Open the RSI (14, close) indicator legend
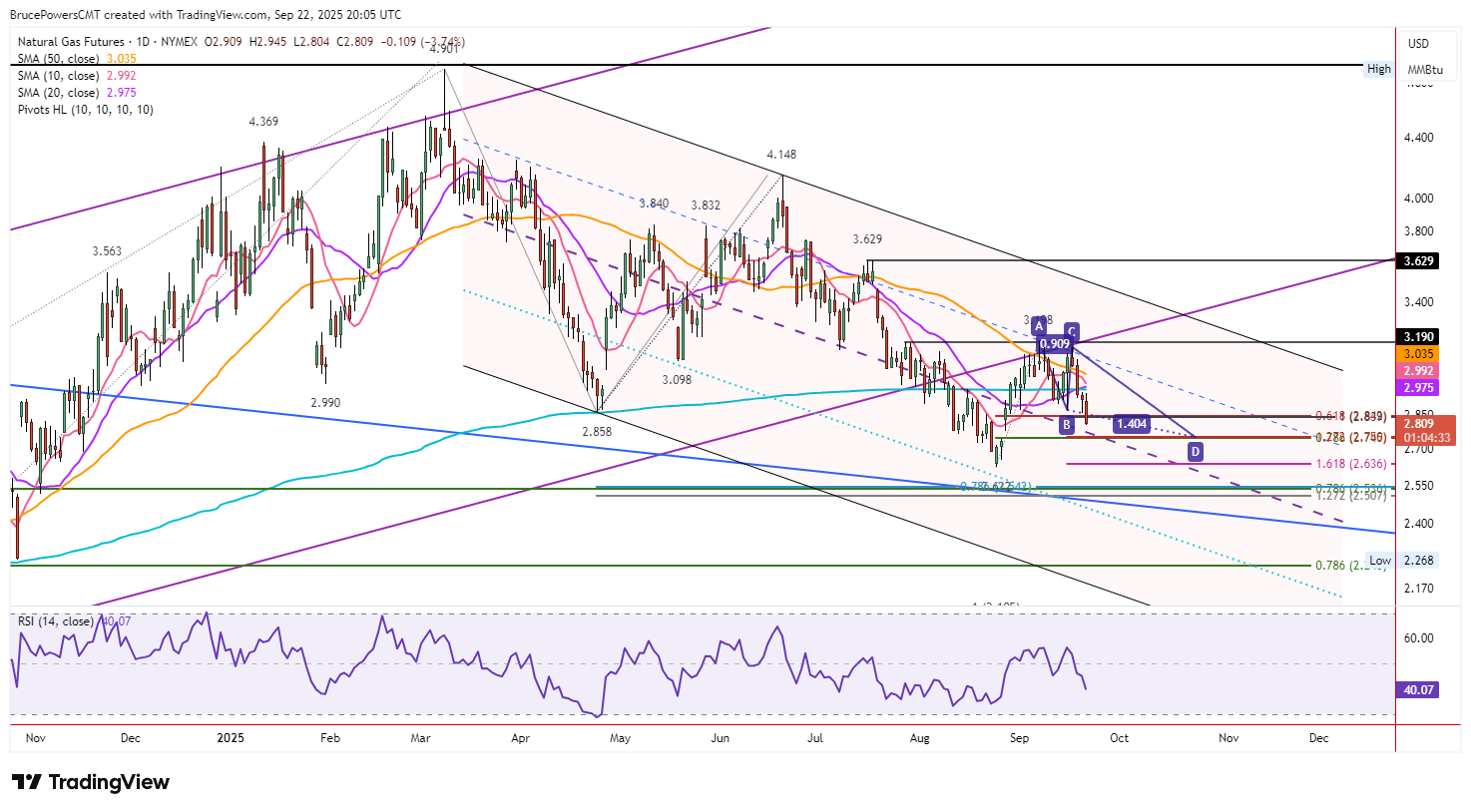1471x812 pixels. 56,621
